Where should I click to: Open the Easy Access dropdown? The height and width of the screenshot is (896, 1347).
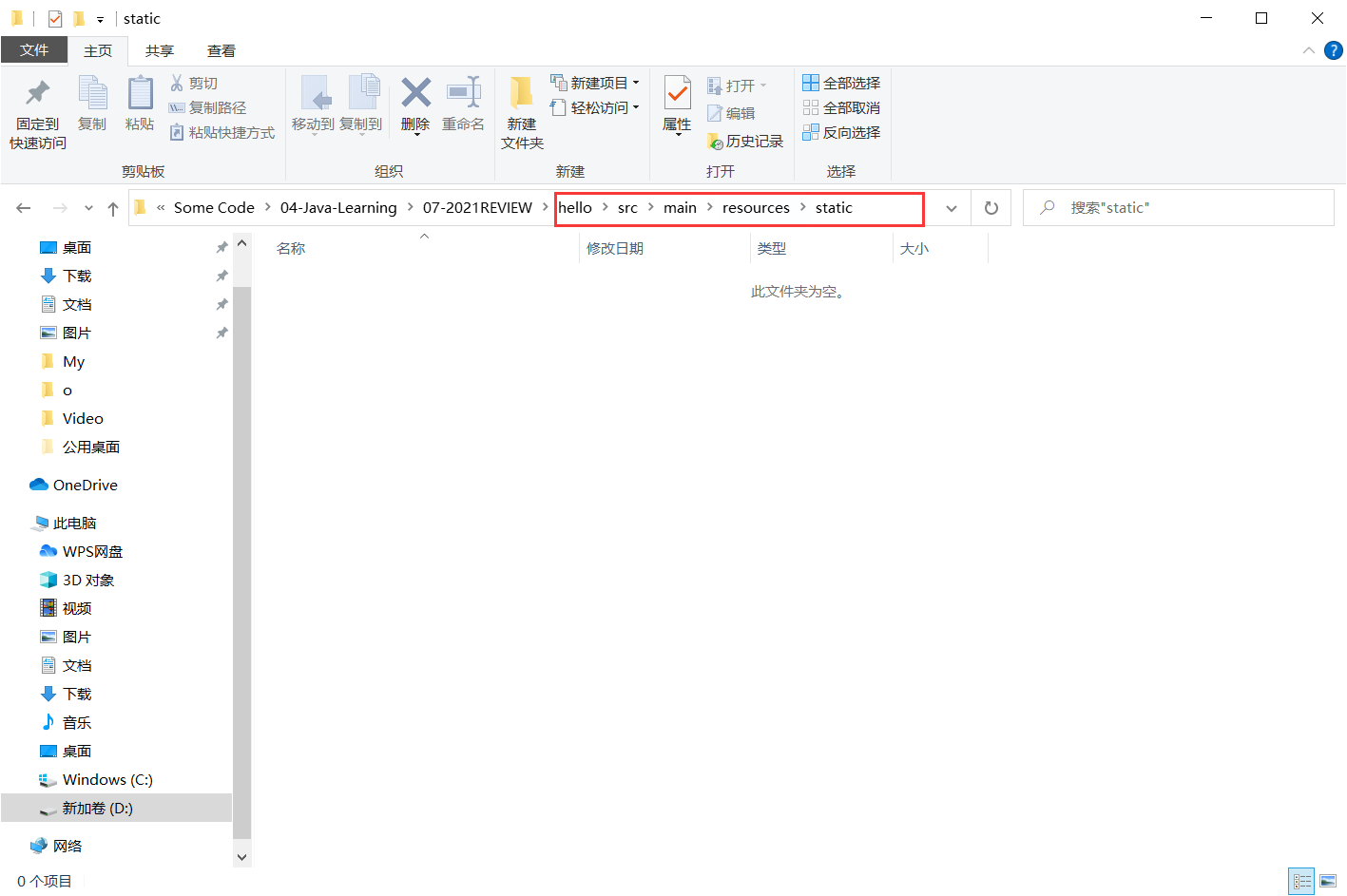tap(596, 108)
